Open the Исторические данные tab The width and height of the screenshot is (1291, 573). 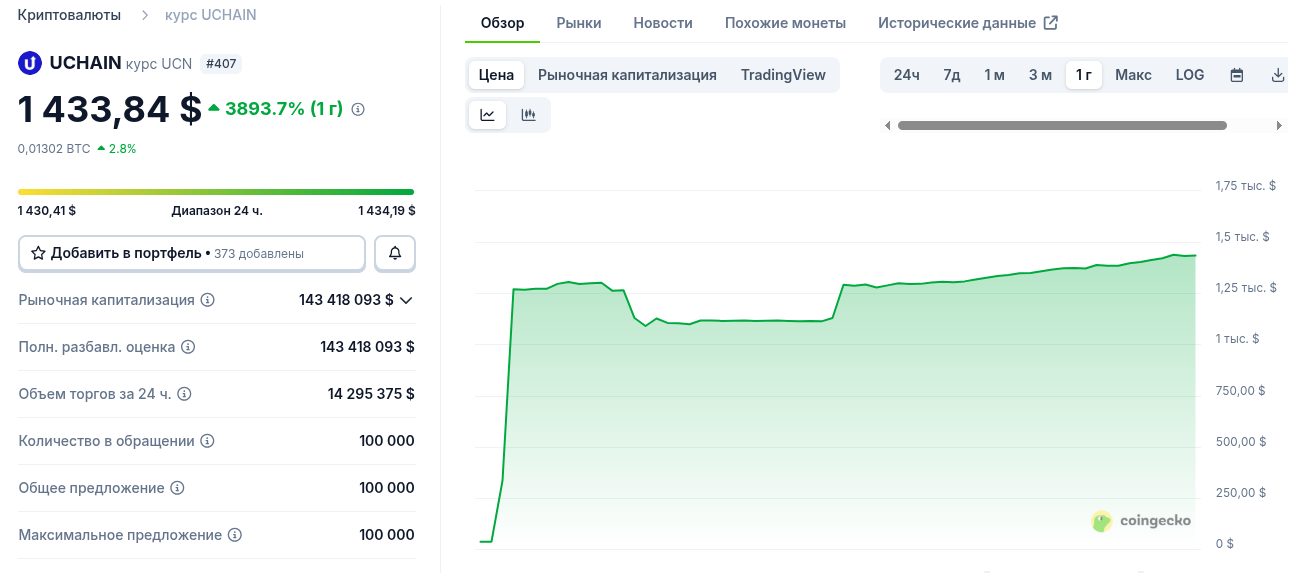point(967,23)
